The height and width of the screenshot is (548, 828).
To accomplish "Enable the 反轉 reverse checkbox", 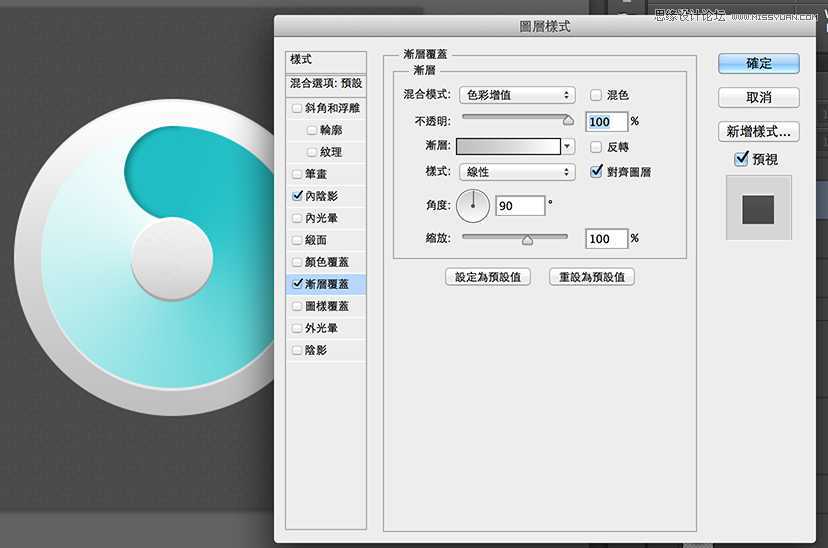I will tap(596, 146).
